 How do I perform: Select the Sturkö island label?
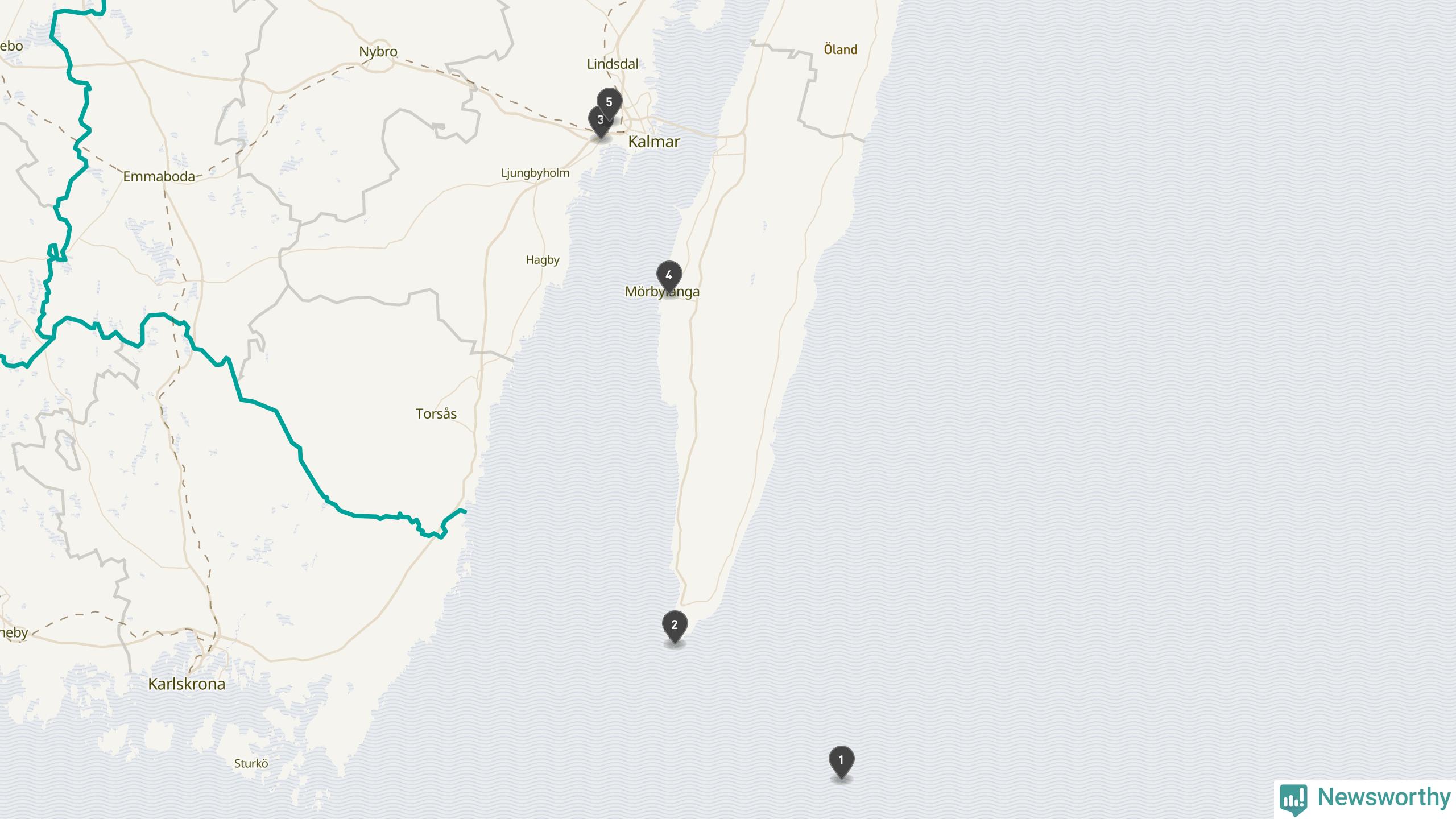[x=251, y=764]
